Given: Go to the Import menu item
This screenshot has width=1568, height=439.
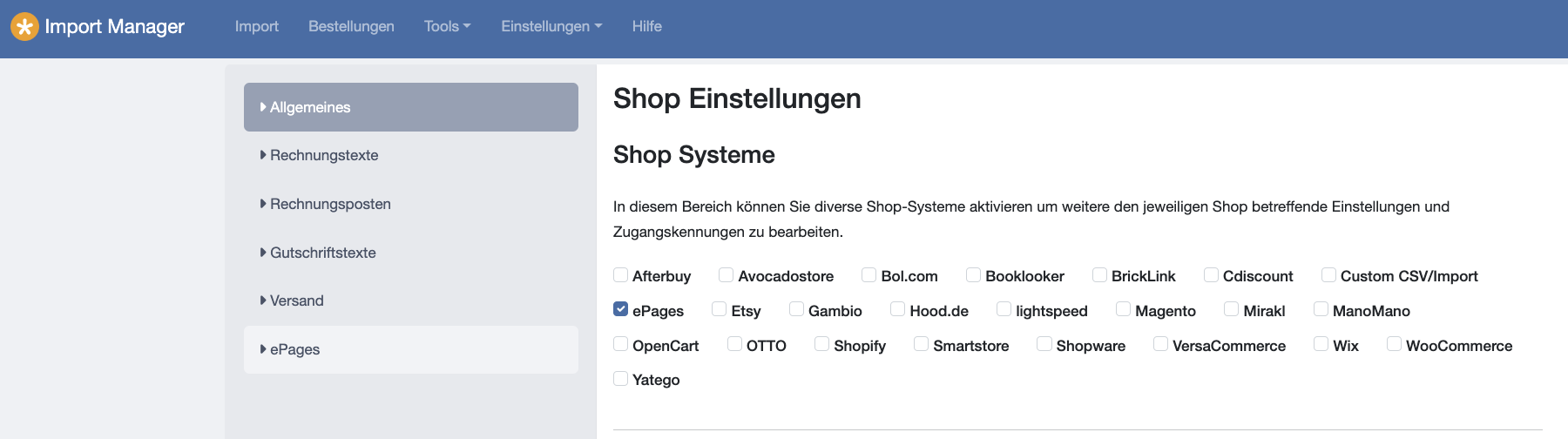Looking at the screenshot, I should pos(257,26).
